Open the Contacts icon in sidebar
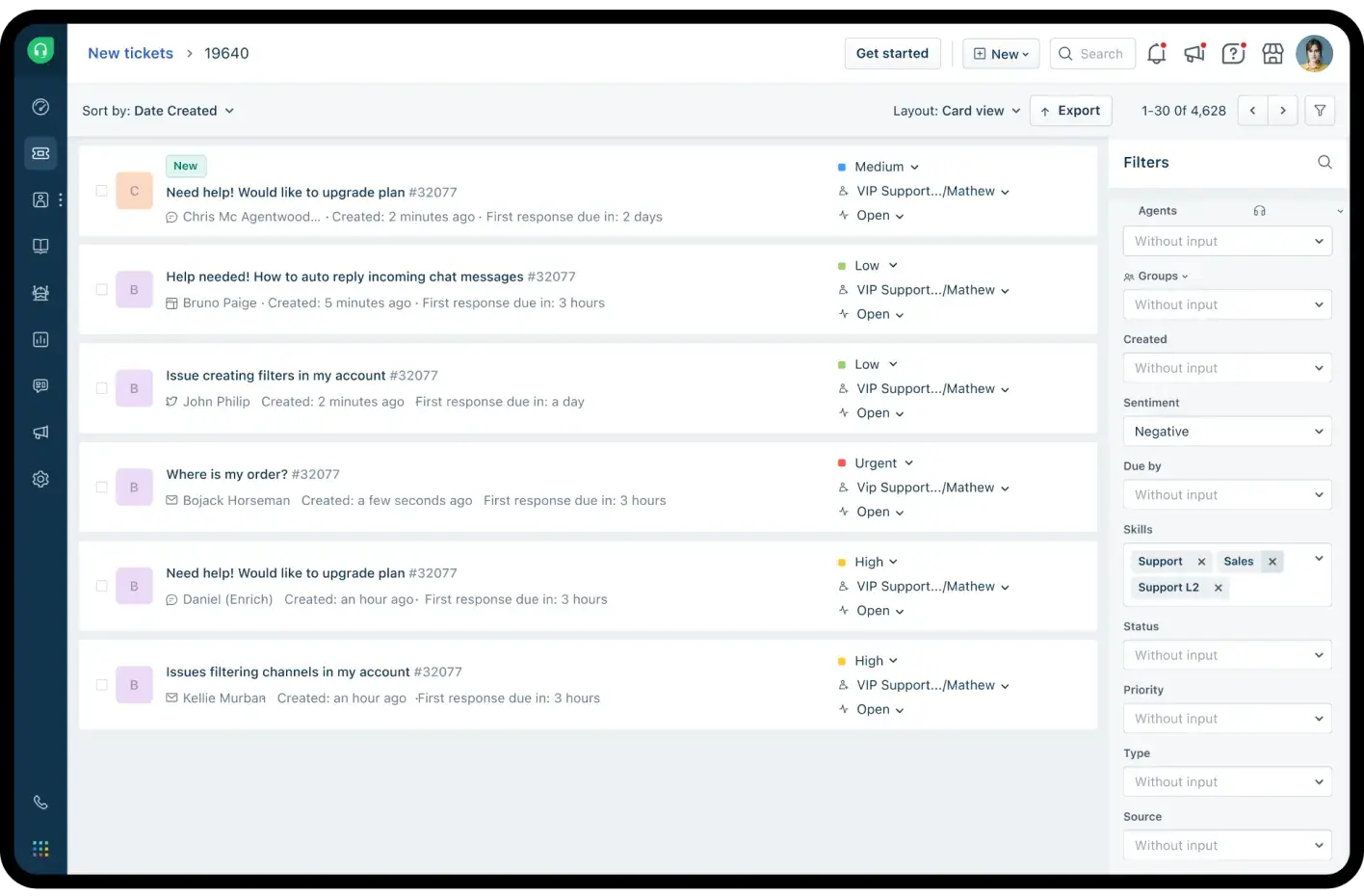 coord(40,199)
